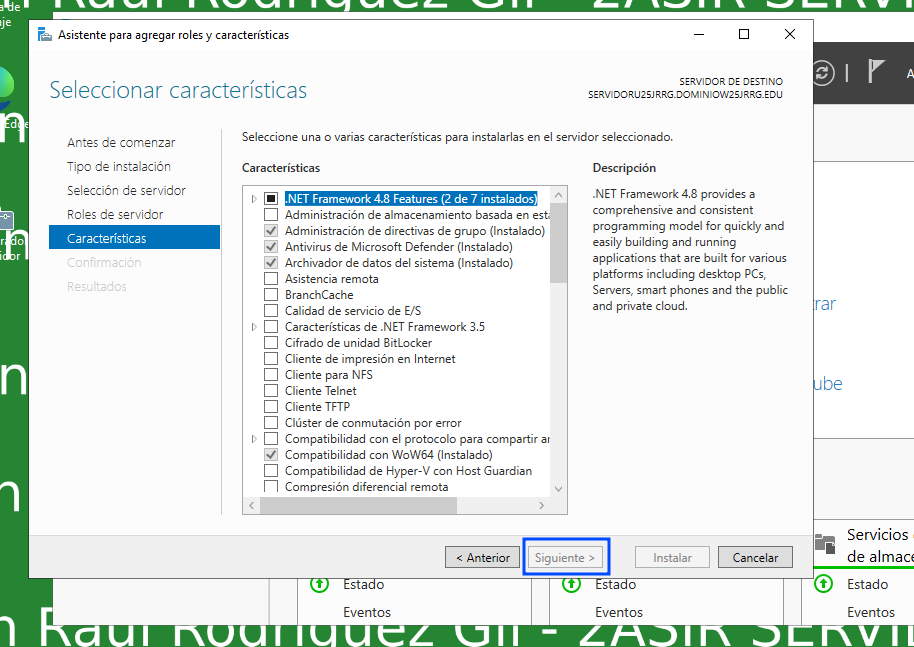Viewport: 914px width, 647px height.
Task: Click the wizard icon in the title bar
Action: [44, 35]
